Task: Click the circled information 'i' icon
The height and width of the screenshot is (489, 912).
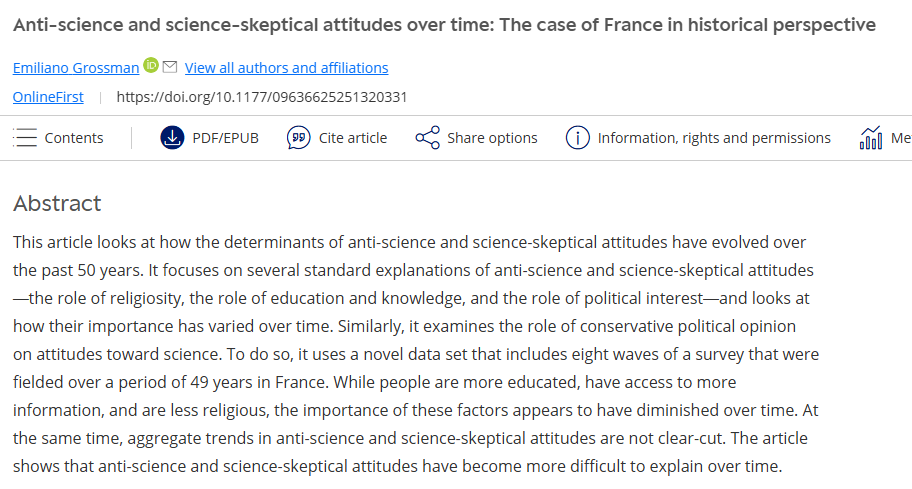Action: [x=577, y=138]
